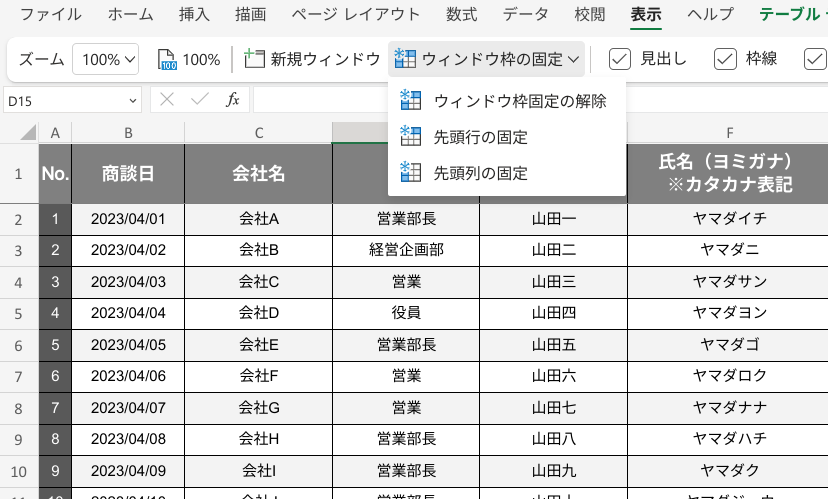828x499 pixels.
Task: Click the 山田九 cell
Action: coord(553,470)
